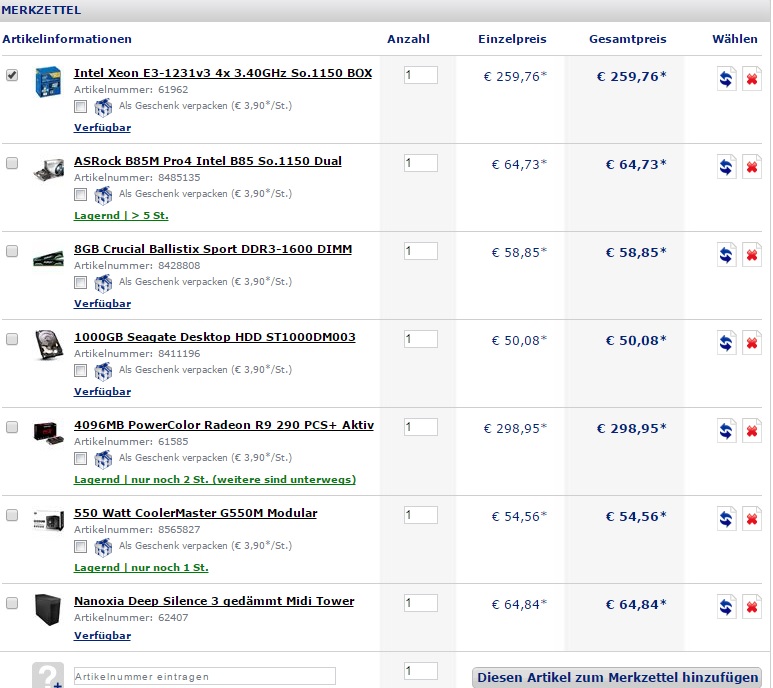Enable gift wrapping checkbox for ASRock B85M

pyautogui.click(x=80, y=195)
